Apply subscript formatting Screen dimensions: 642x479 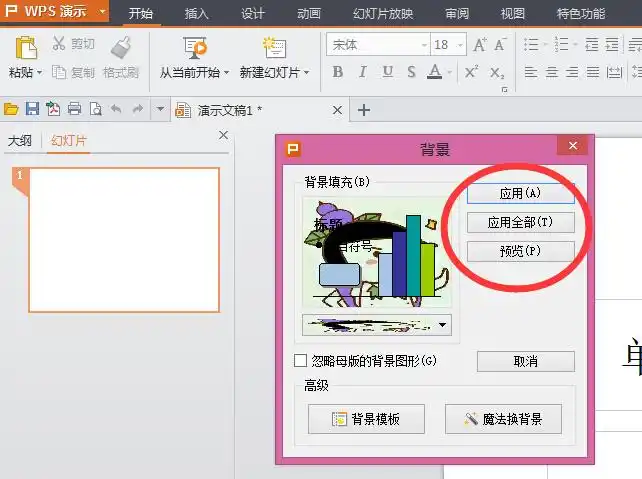pos(497,73)
